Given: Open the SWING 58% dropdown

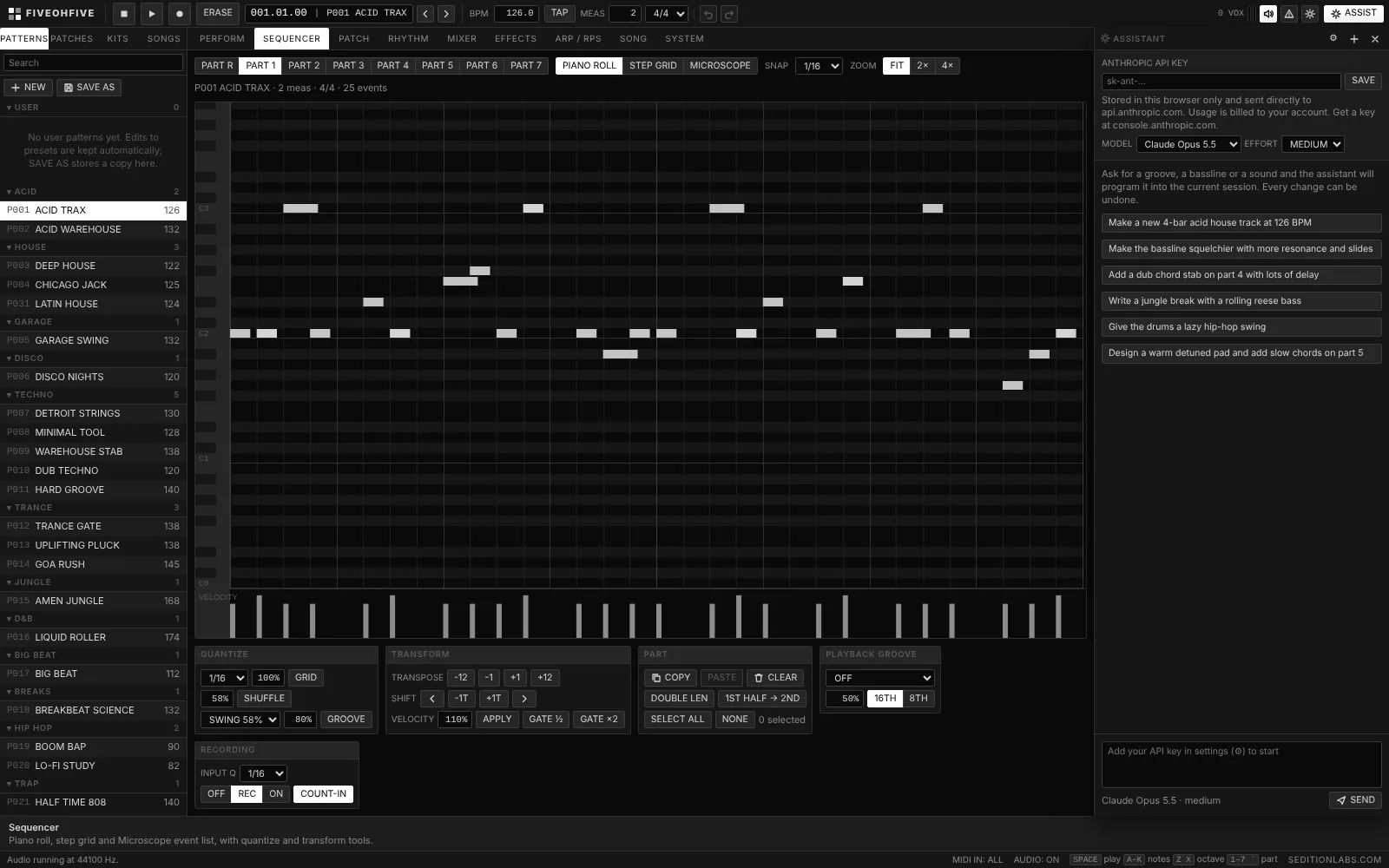Looking at the screenshot, I should (x=240, y=720).
